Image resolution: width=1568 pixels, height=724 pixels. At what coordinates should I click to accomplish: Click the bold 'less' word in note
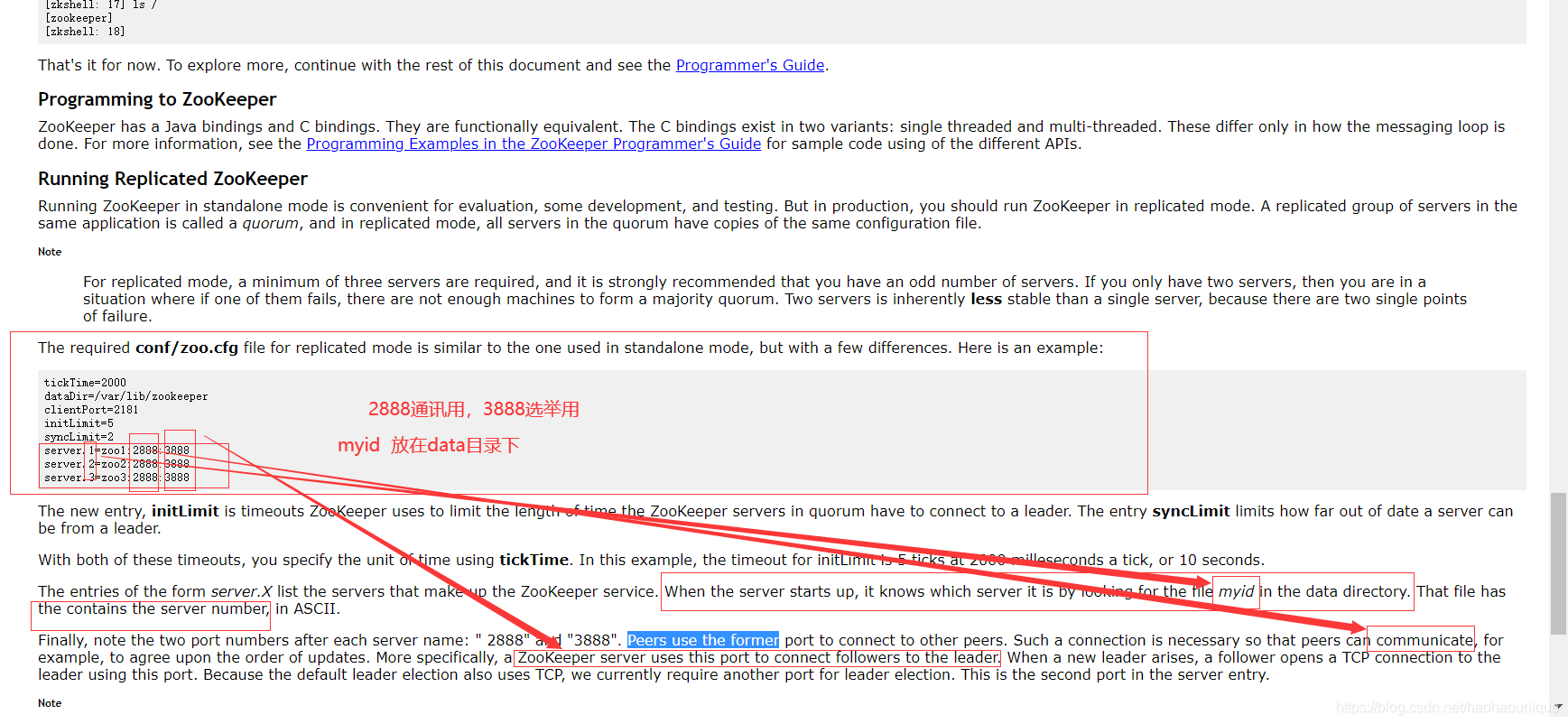[986, 299]
